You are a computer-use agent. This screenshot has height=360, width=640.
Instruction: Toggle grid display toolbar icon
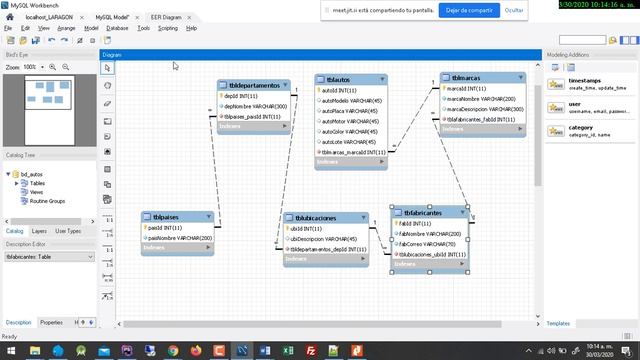tap(80, 40)
